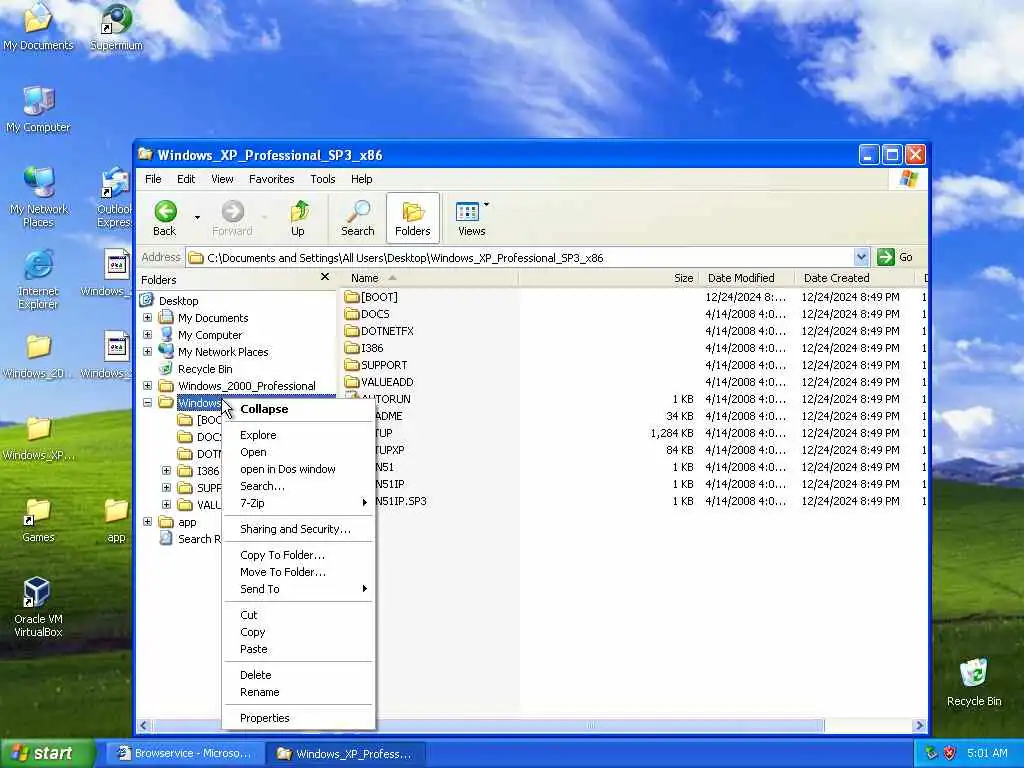The height and width of the screenshot is (768, 1024).
Task: Select the SUPPORT folder in file list
Action: click(x=376, y=365)
